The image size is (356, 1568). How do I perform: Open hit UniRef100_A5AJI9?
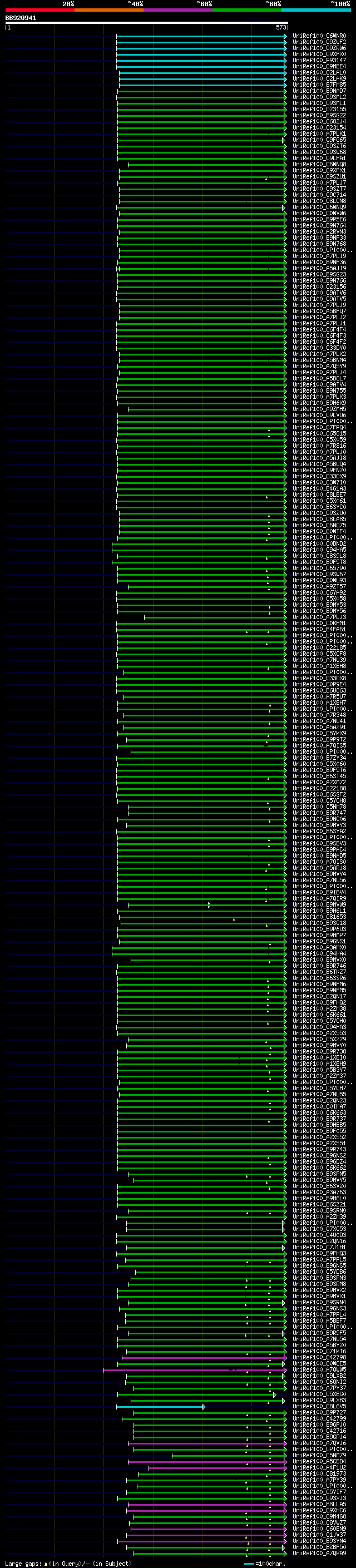pyautogui.click(x=319, y=269)
